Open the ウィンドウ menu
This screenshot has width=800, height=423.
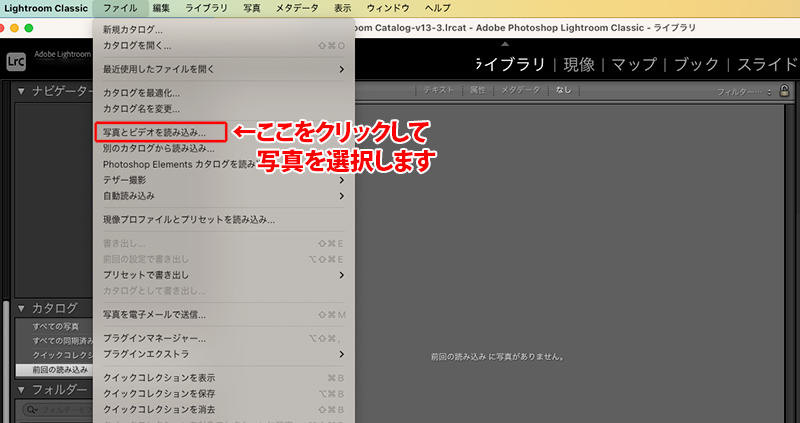(388, 8)
